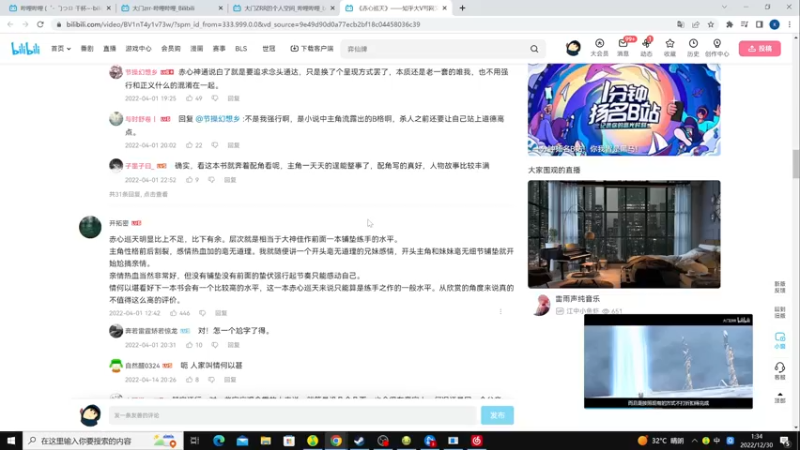Click the 发布 post comment button
The image size is (800, 450).
(x=497, y=415)
